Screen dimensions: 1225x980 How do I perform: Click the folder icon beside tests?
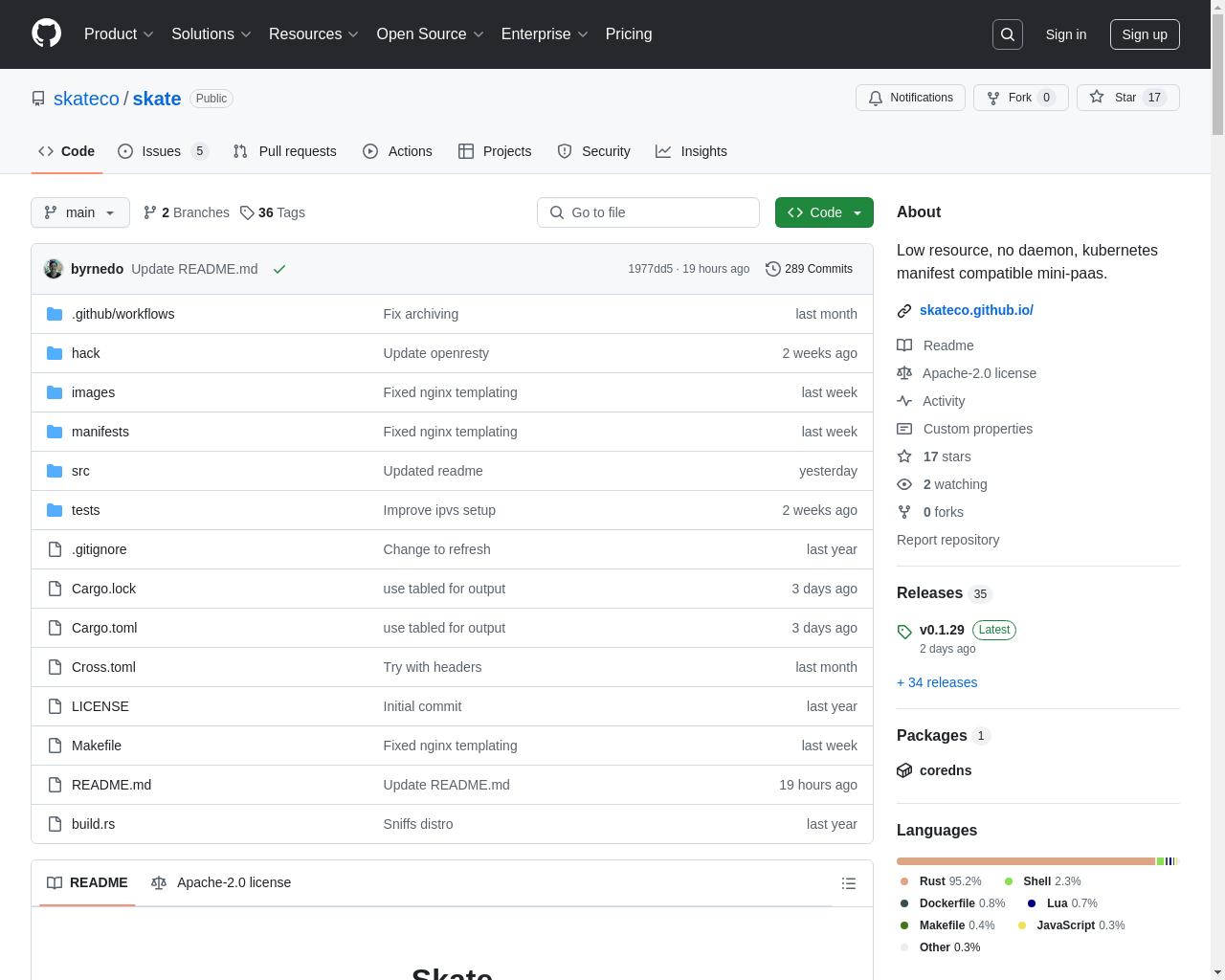(x=55, y=510)
